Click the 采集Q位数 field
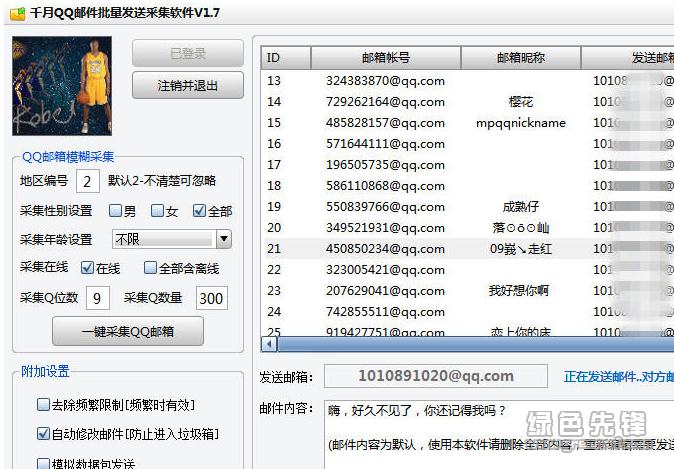The image size is (674, 469). [x=98, y=298]
